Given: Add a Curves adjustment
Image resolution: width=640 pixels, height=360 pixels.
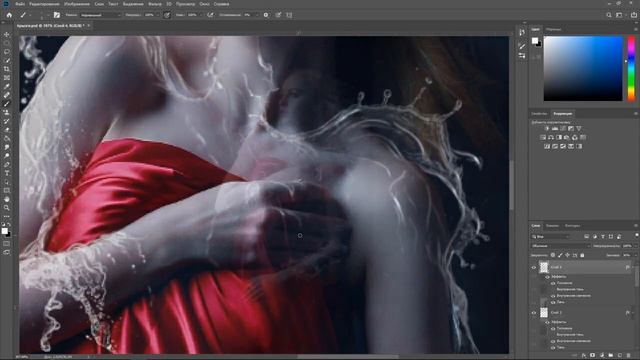Looking at the screenshot, I should click(563, 129).
